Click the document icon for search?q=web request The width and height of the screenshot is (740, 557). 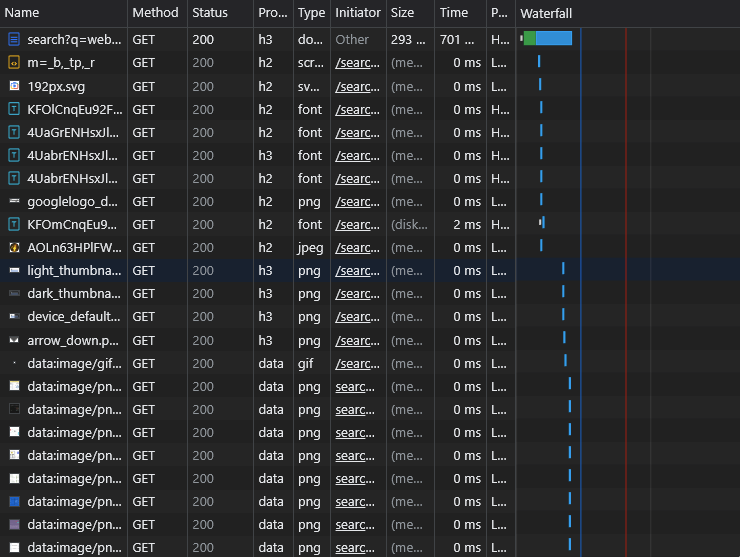click(14, 39)
